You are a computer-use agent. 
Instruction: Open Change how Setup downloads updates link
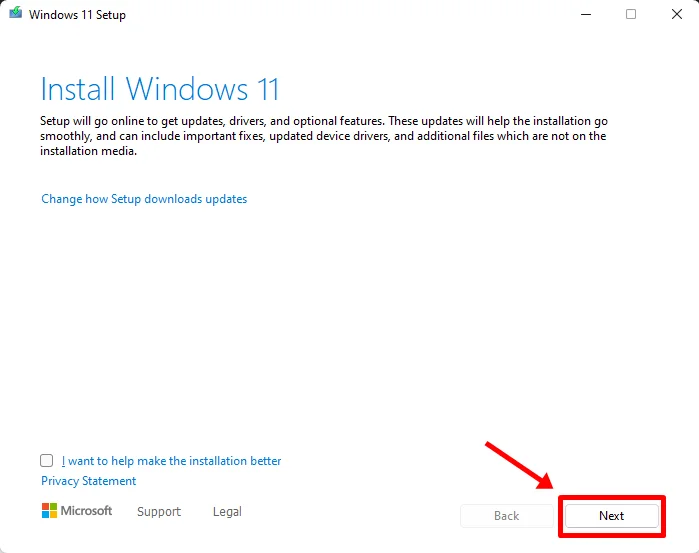(x=144, y=199)
